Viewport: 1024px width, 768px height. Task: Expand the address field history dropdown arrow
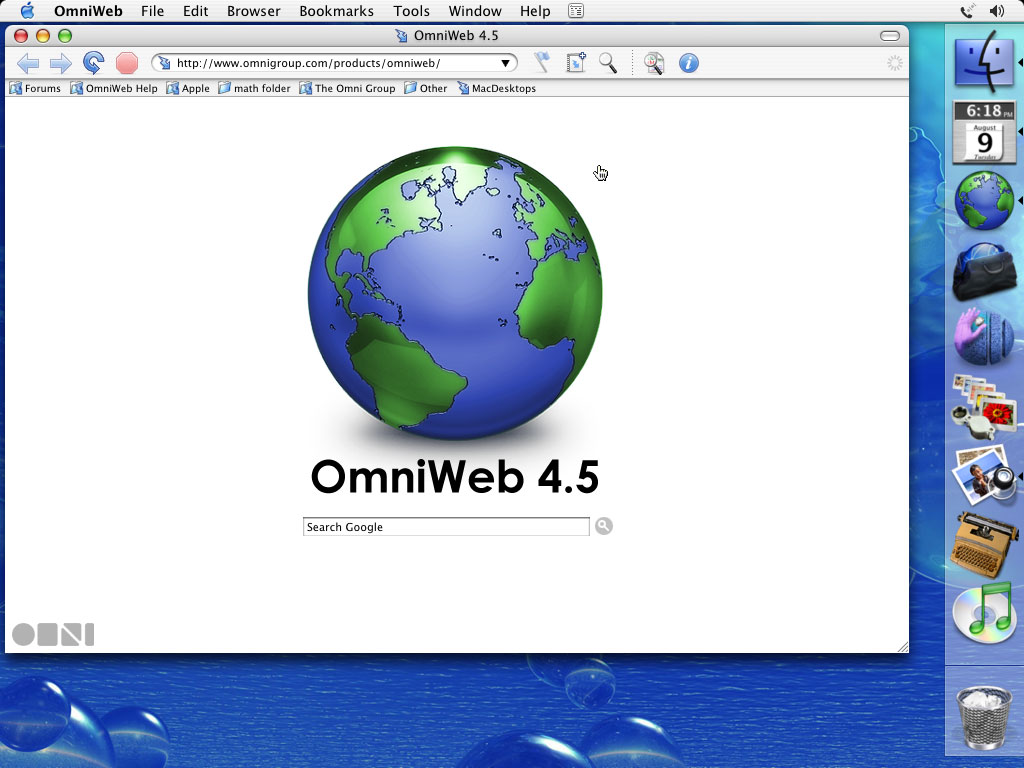click(x=505, y=63)
